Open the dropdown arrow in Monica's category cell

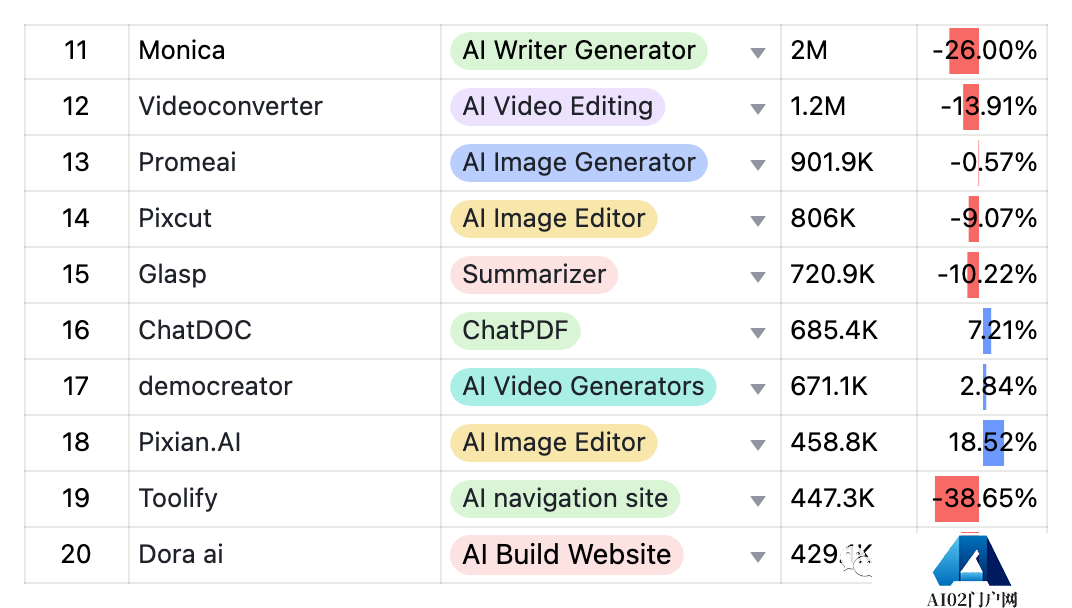[758, 53]
